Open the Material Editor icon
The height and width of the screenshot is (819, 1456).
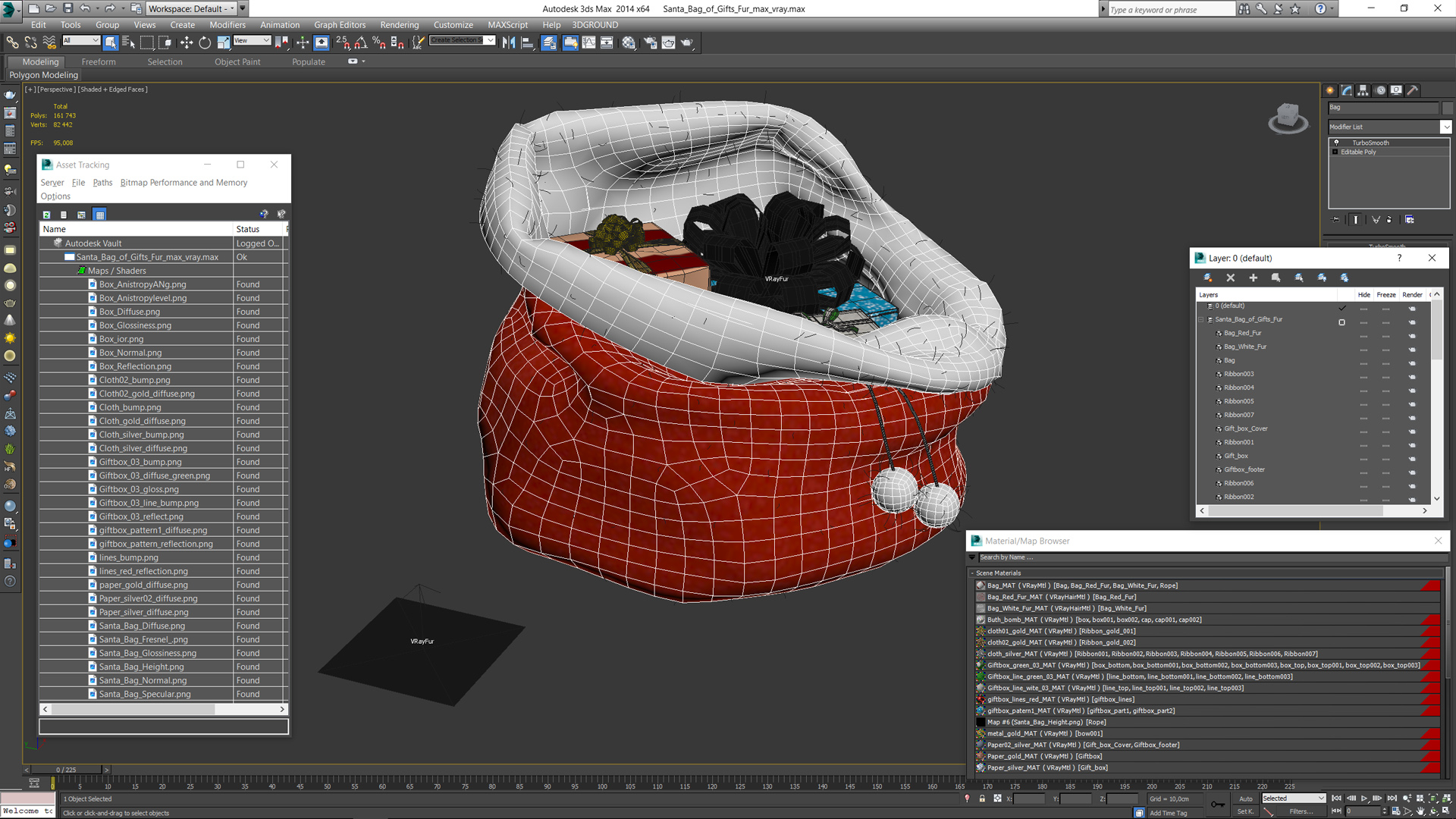click(x=629, y=42)
